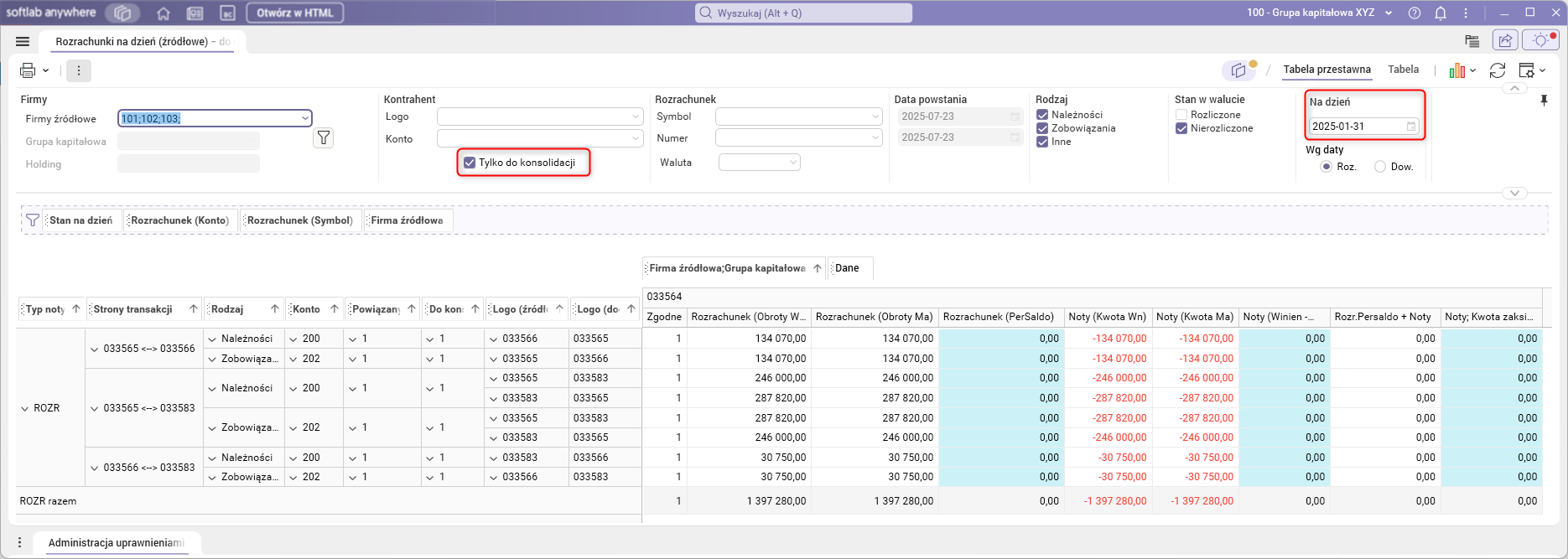Click the pin icon on filter panel
1568x559 pixels.
click(x=1544, y=101)
